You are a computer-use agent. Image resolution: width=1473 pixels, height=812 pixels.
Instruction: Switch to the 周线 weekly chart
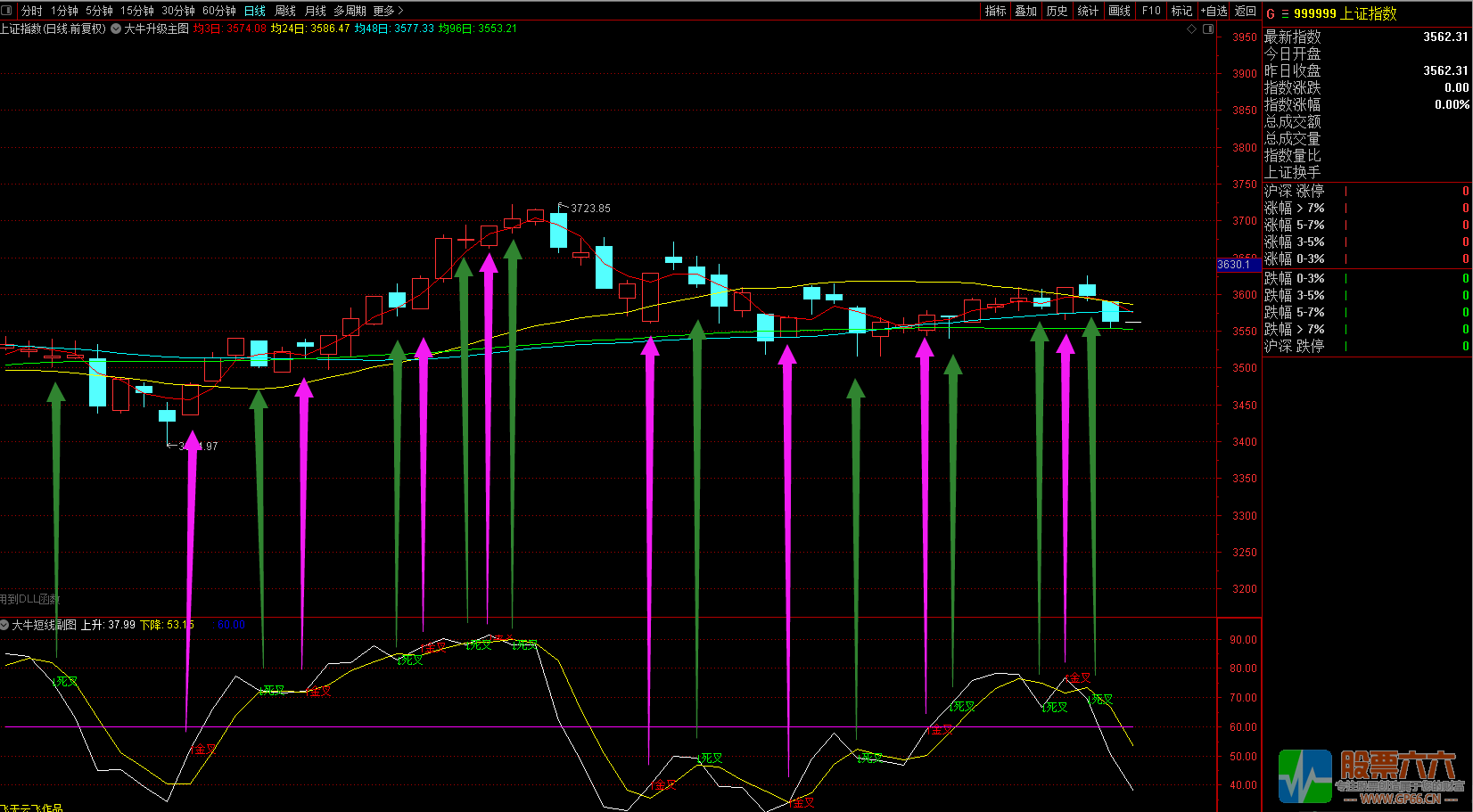pos(285,11)
